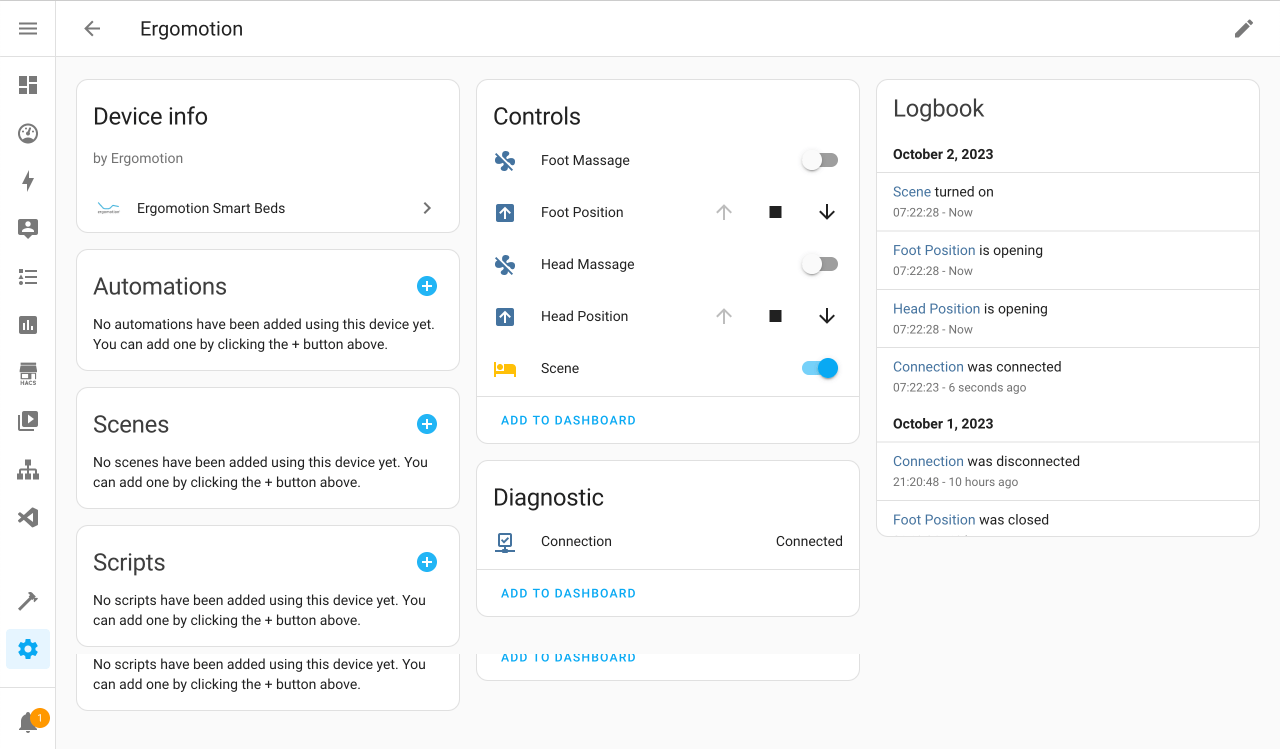Image resolution: width=1280 pixels, height=749 pixels.
Task: Click the Foot Position label
Action: tap(582, 212)
